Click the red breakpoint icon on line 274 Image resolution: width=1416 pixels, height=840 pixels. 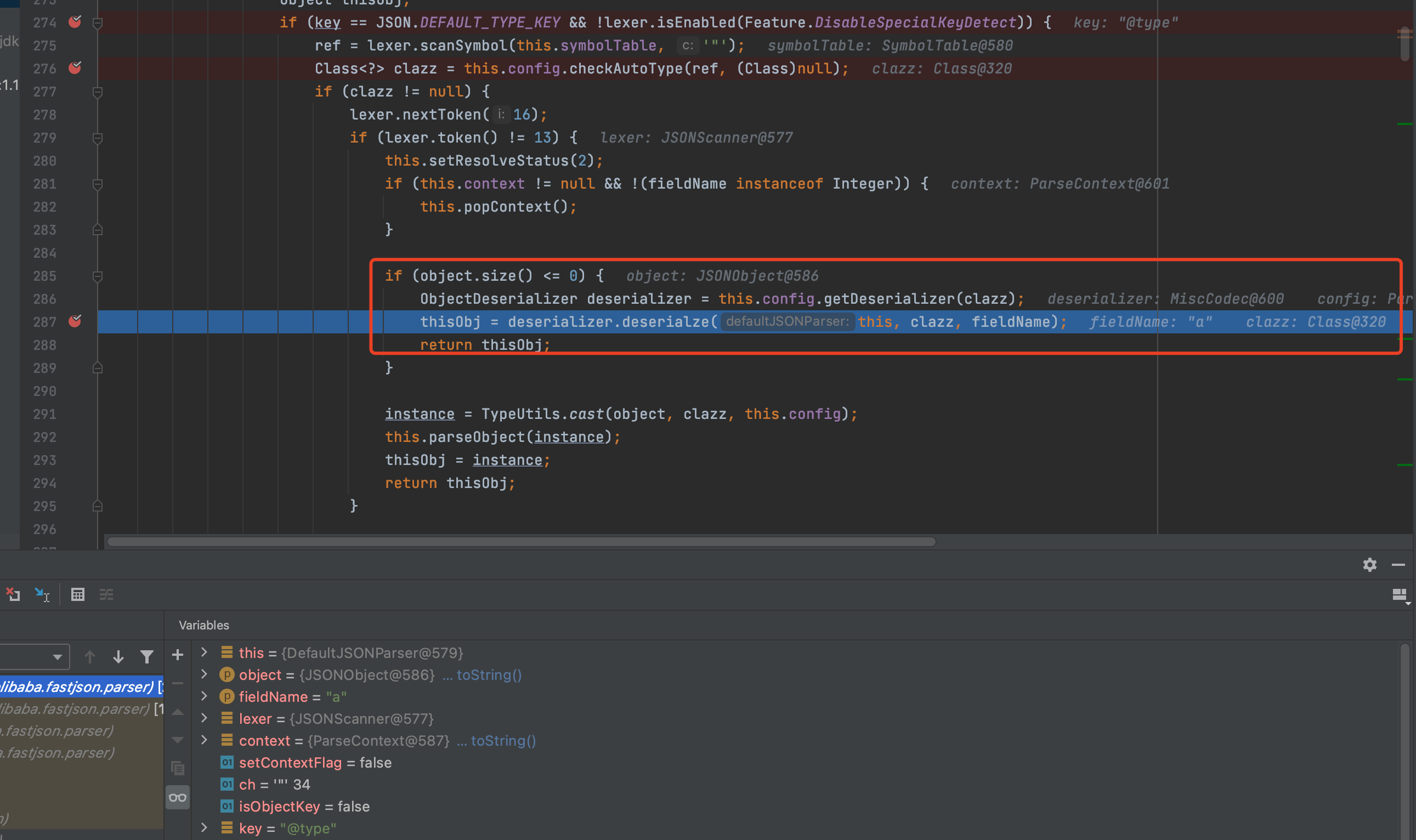pyautogui.click(x=75, y=21)
